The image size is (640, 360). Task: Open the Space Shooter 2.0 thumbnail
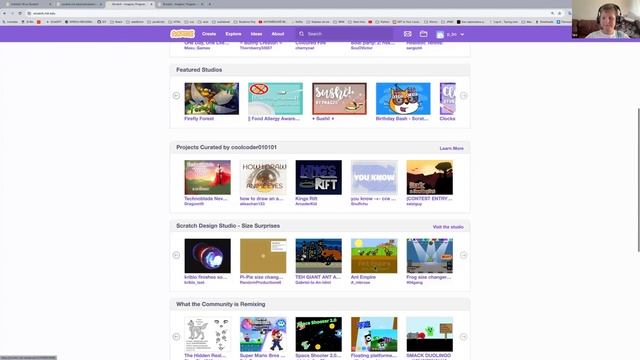coord(318,334)
